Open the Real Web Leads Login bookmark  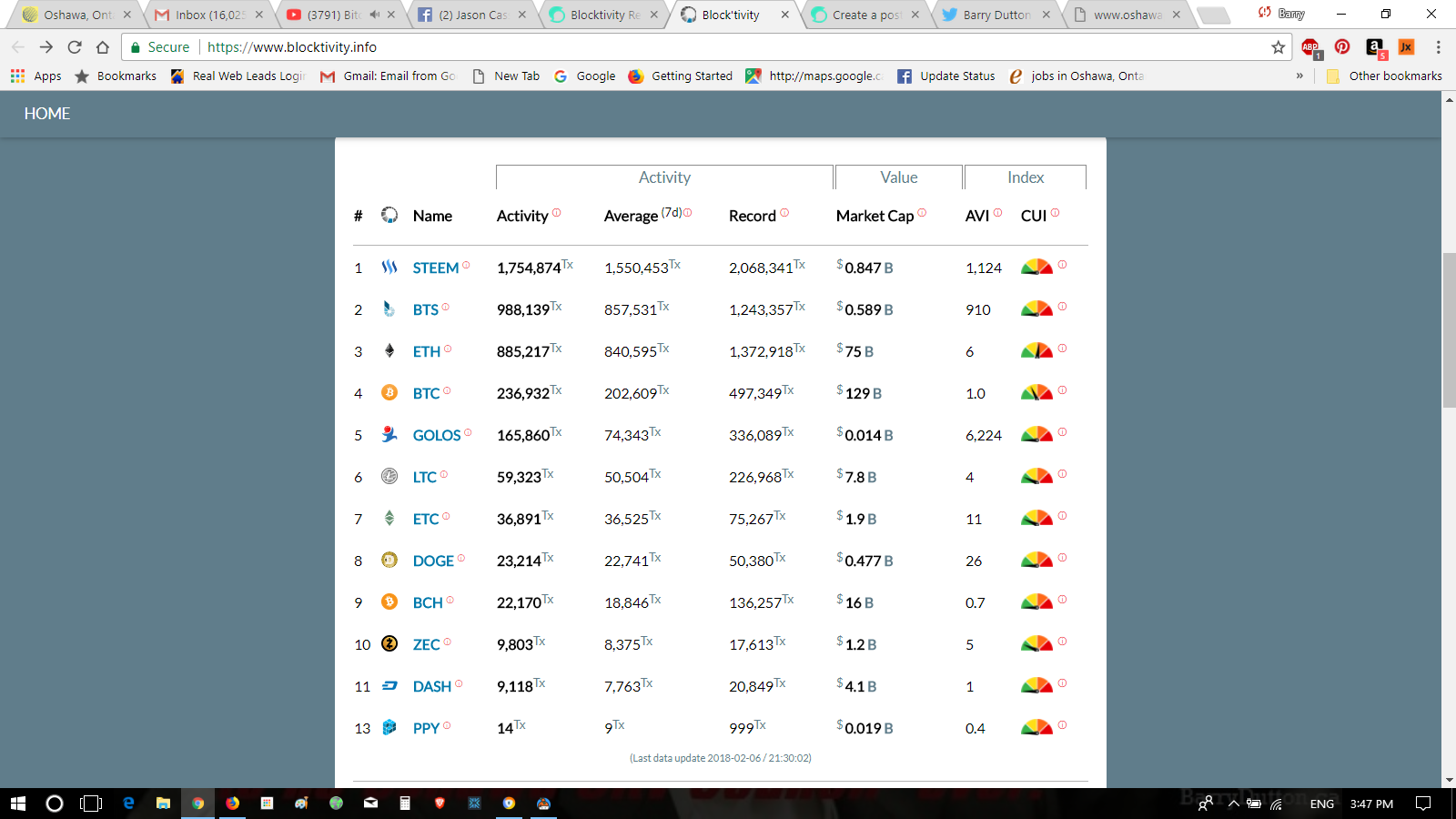238,76
